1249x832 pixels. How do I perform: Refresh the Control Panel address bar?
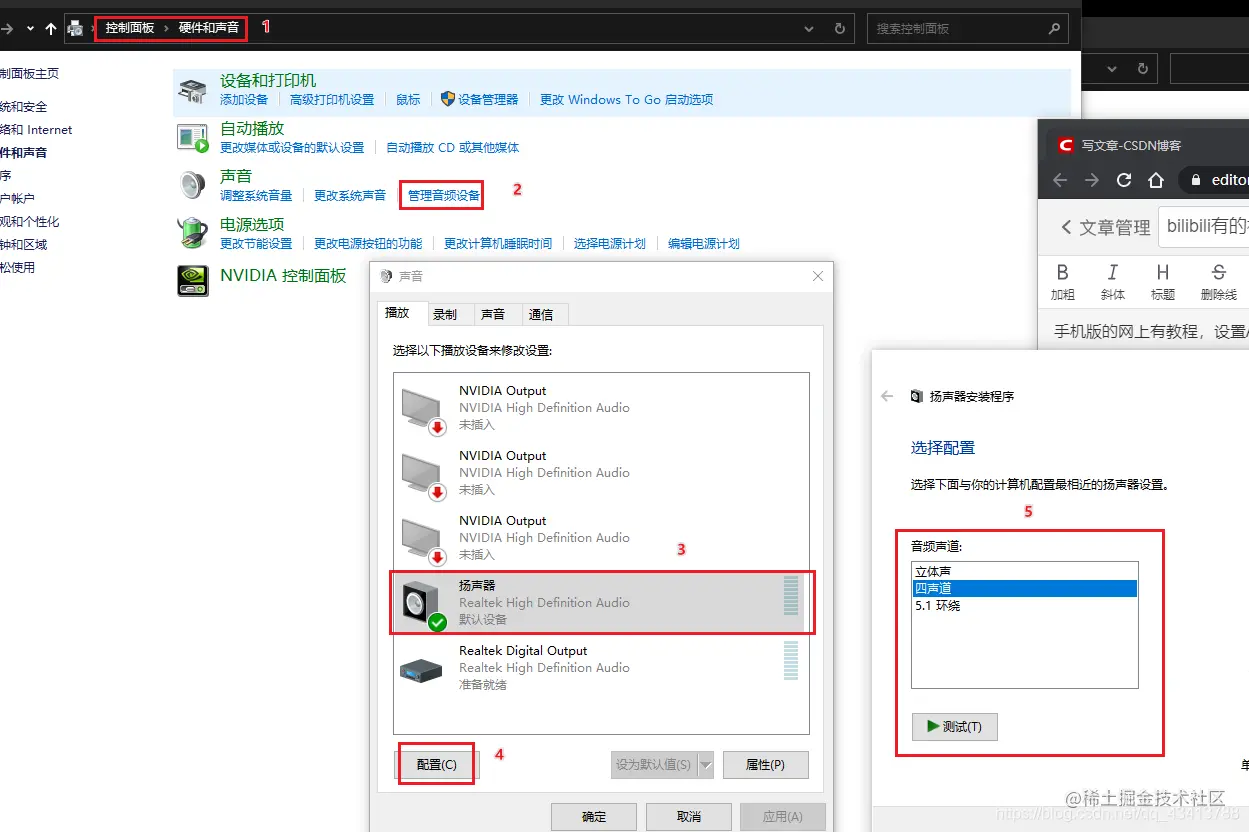click(839, 29)
